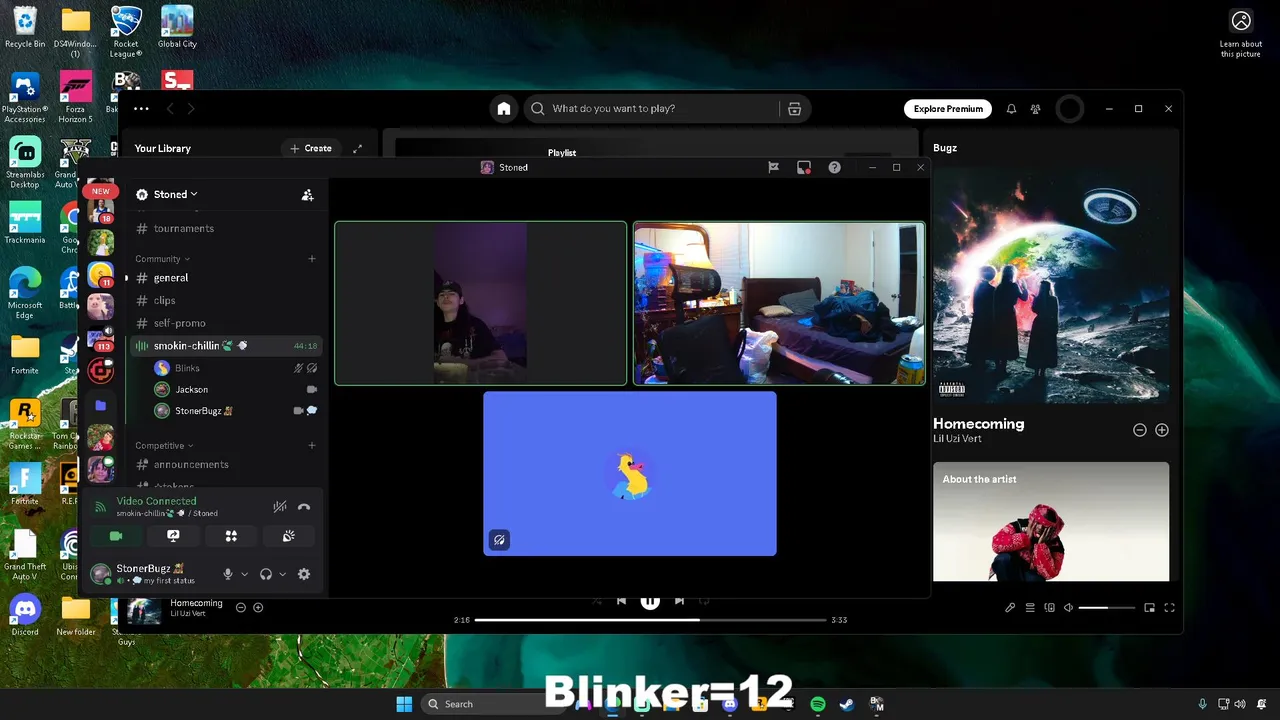Select Jackson's dark webcam video tile

tap(480, 303)
